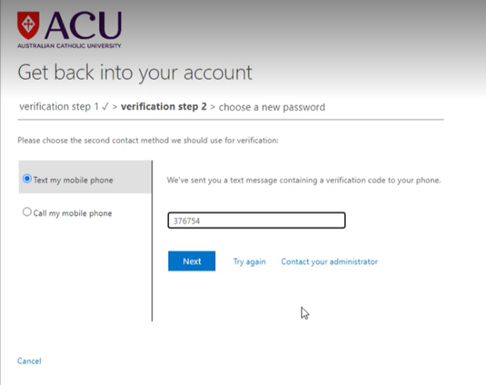Click the blue Next button
This screenshot has width=486, height=385.
(192, 261)
